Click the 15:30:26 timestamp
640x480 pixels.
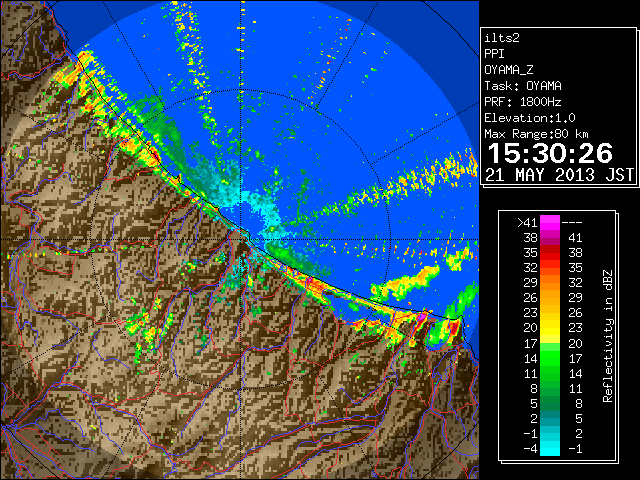(550, 153)
